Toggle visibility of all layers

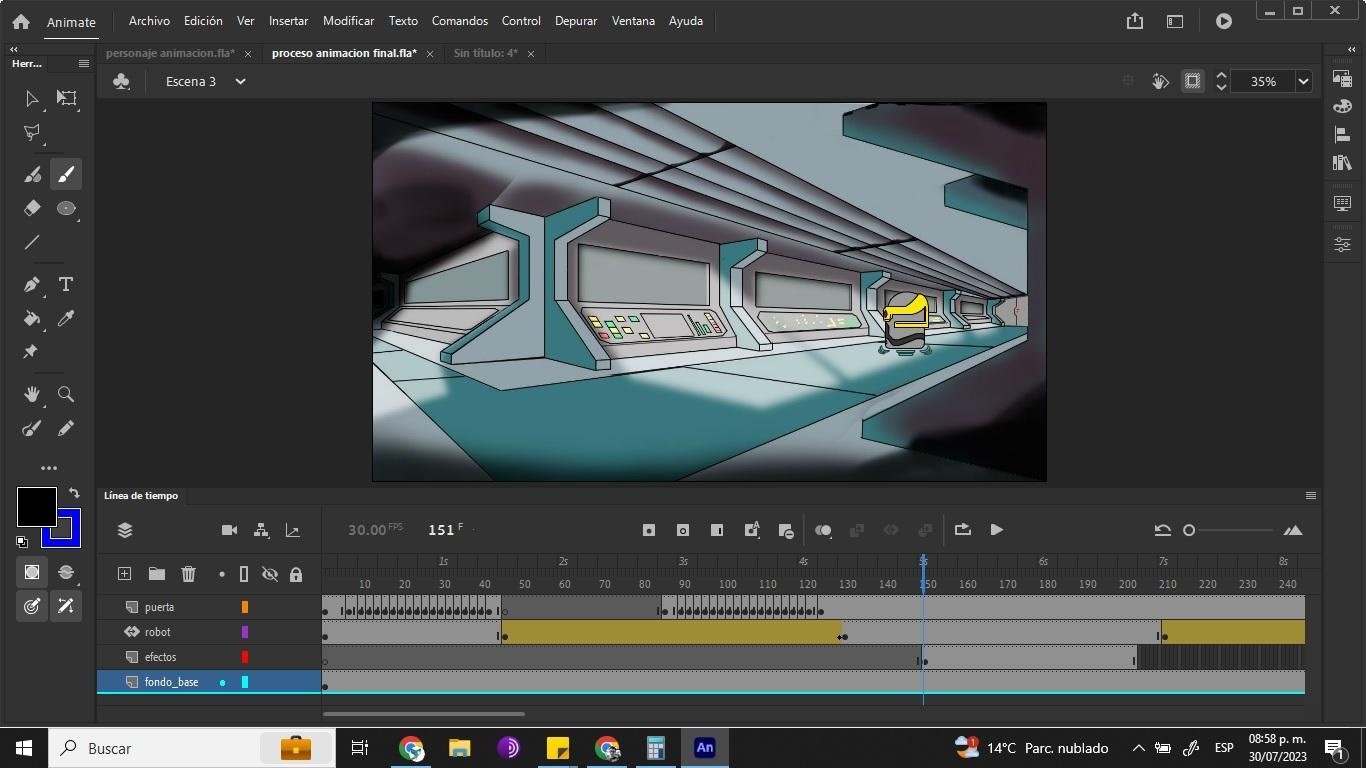[x=269, y=574]
